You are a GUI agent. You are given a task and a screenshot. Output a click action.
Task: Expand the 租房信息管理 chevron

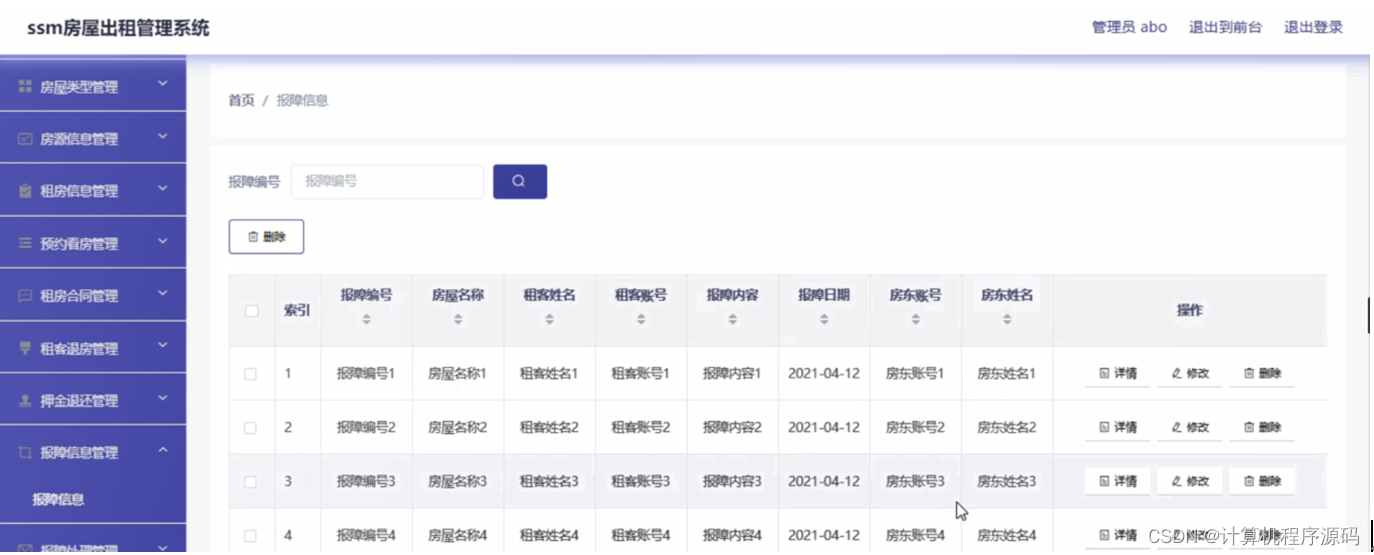pos(163,189)
